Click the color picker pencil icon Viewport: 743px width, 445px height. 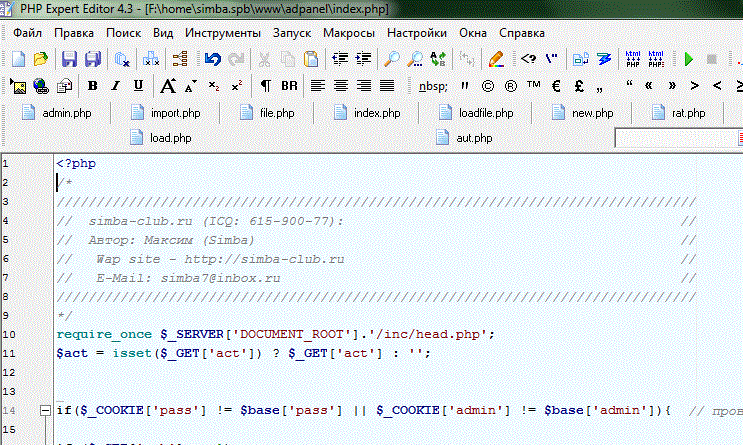495,59
